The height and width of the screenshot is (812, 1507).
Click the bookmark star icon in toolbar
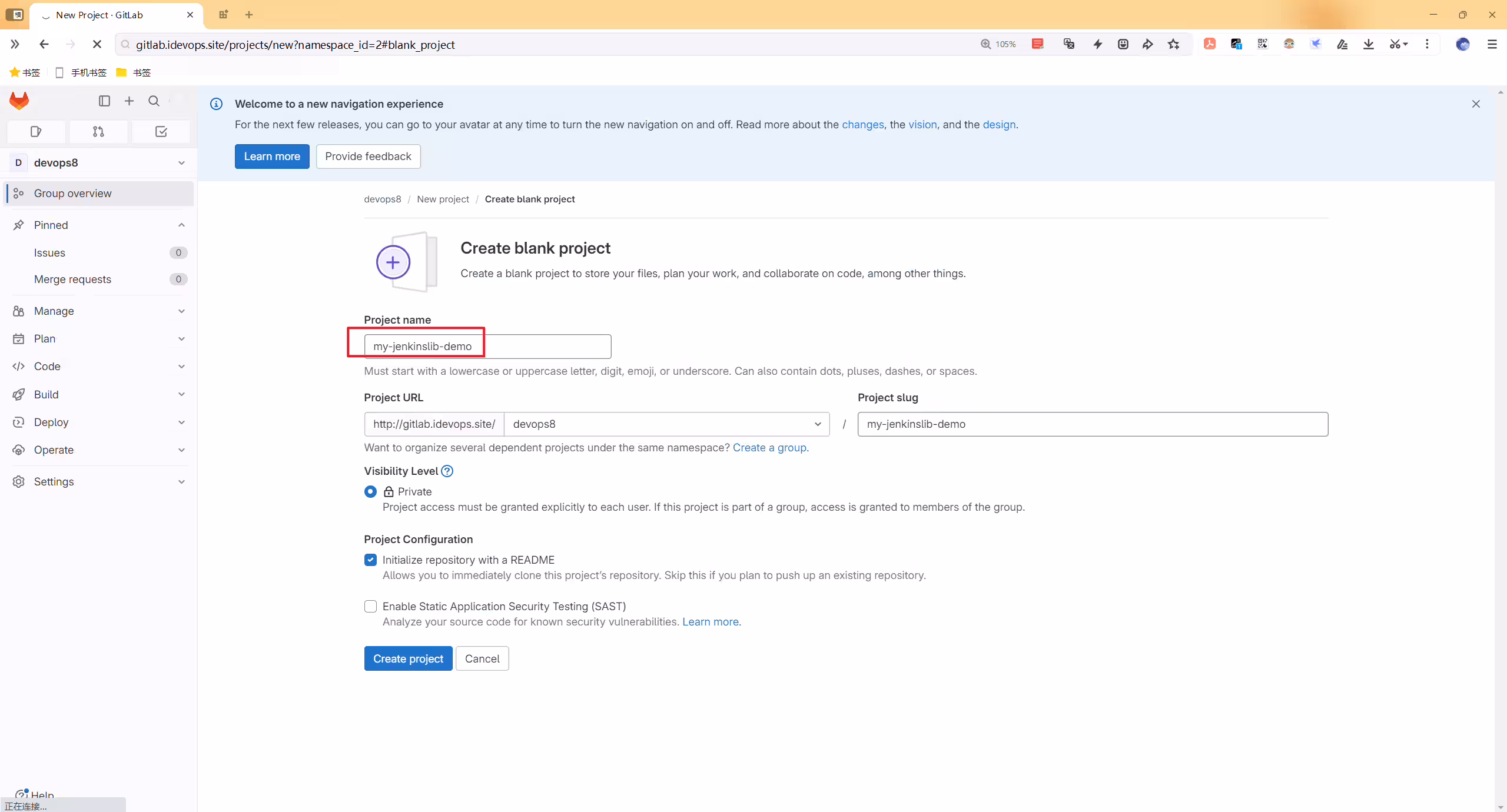click(x=1173, y=44)
